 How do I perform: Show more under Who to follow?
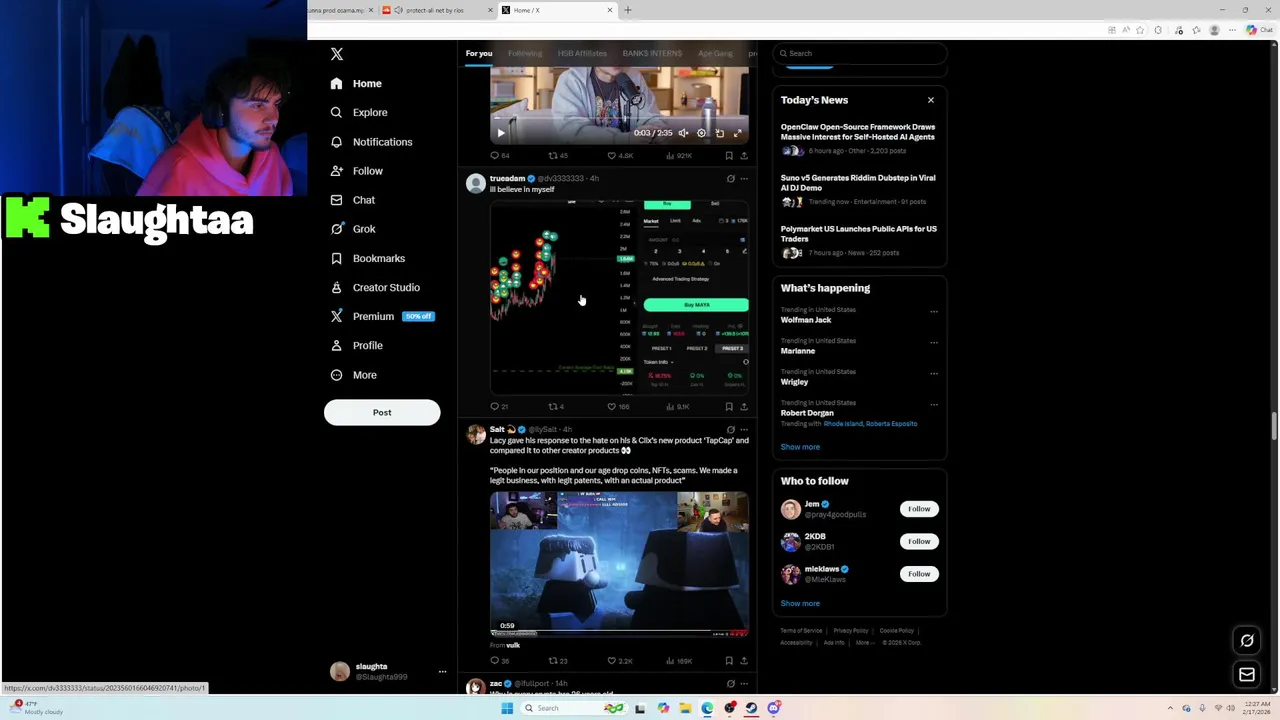pyautogui.click(x=800, y=603)
